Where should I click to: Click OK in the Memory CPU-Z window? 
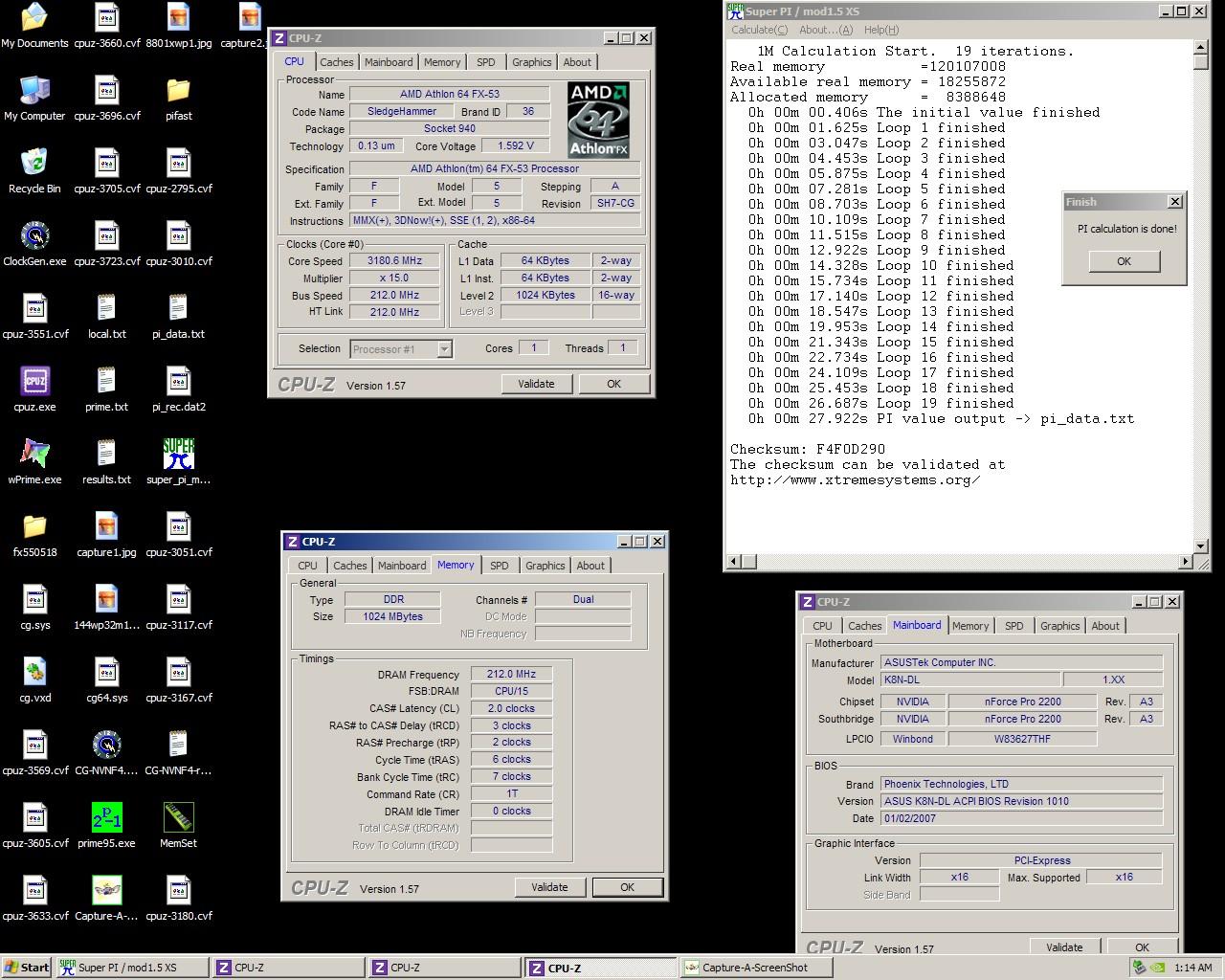click(x=627, y=887)
